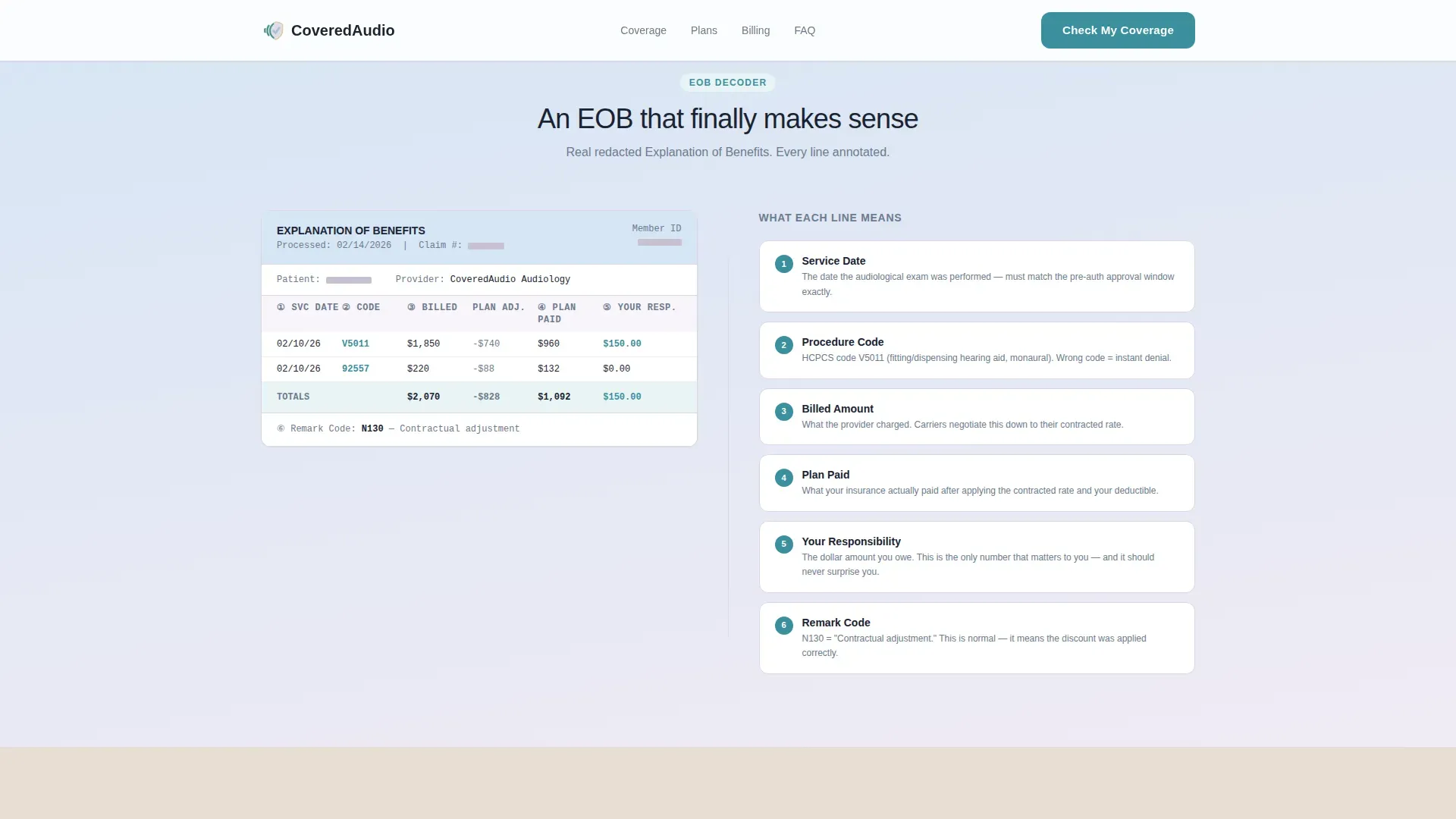Click procedure code 92557 in the table

[356, 369]
